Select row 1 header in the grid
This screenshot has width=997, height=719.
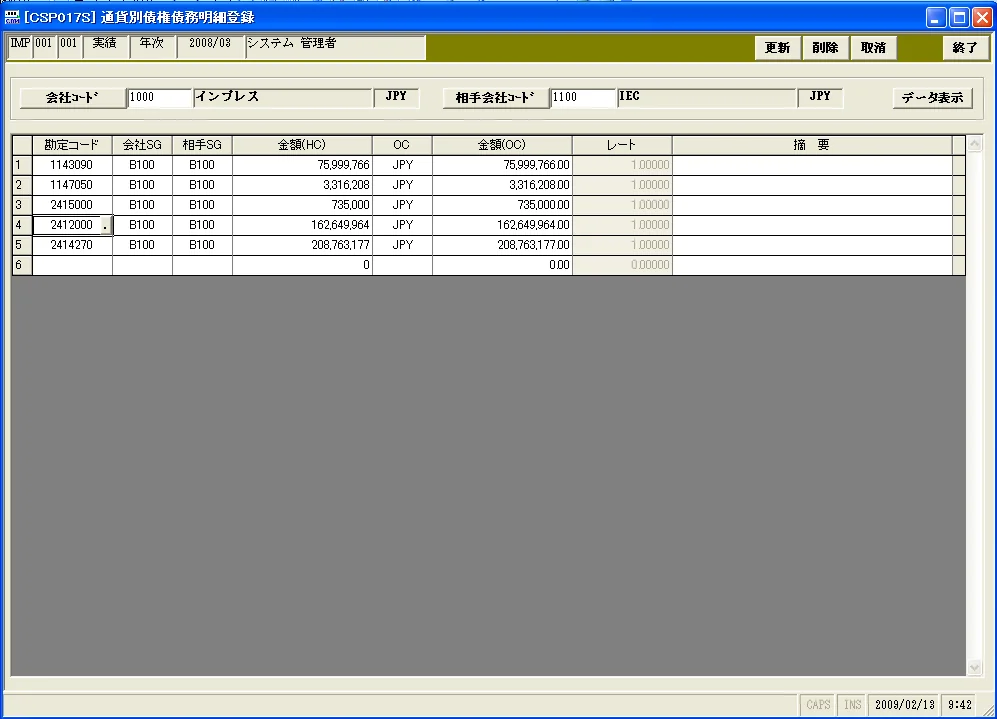tap(22, 165)
